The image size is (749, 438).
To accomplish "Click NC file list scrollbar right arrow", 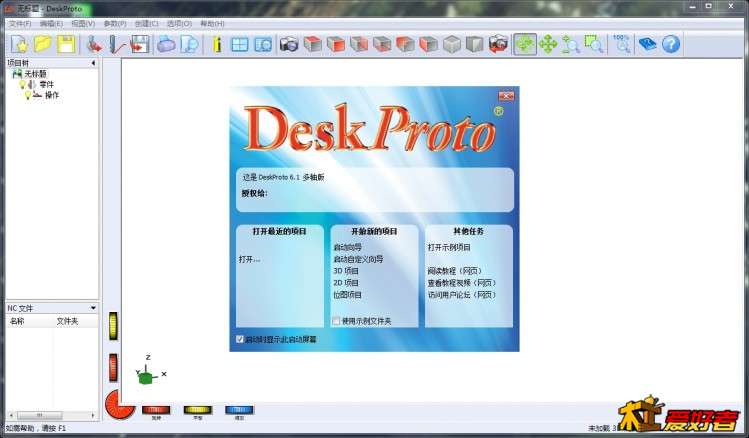I will 93,416.
